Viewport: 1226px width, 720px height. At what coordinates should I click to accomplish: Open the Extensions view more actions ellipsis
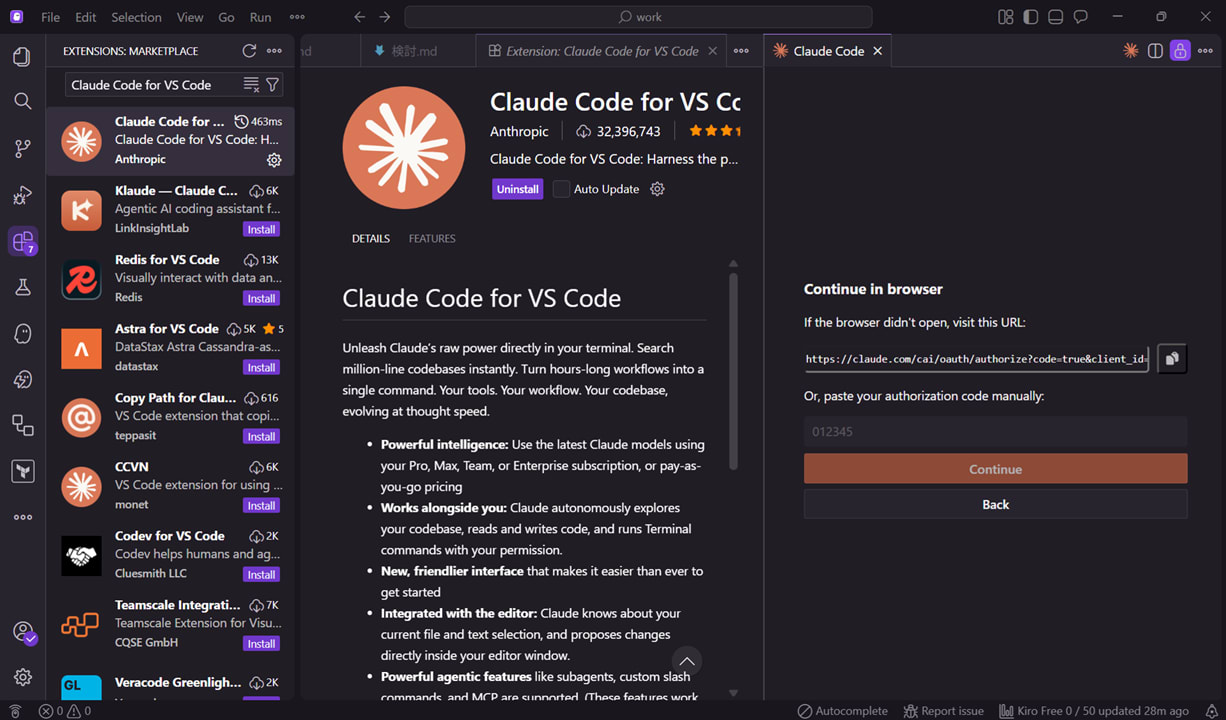pyautogui.click(x=274, y=51)
